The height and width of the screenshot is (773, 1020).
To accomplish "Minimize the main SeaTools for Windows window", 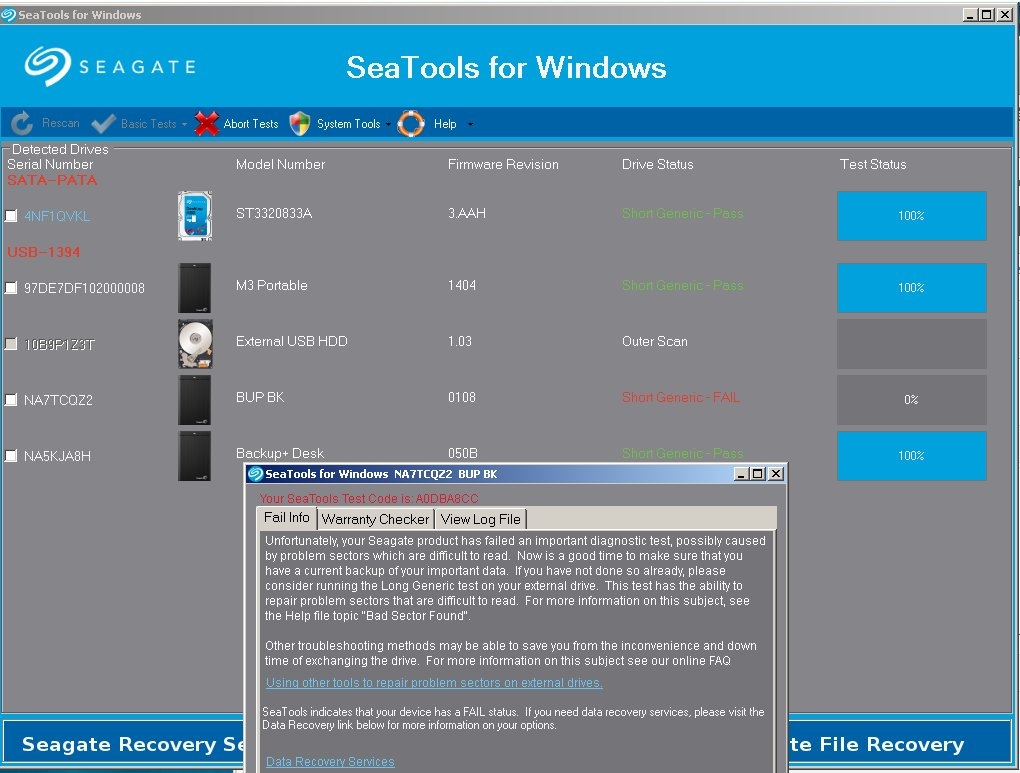I will tap(970, 14).
